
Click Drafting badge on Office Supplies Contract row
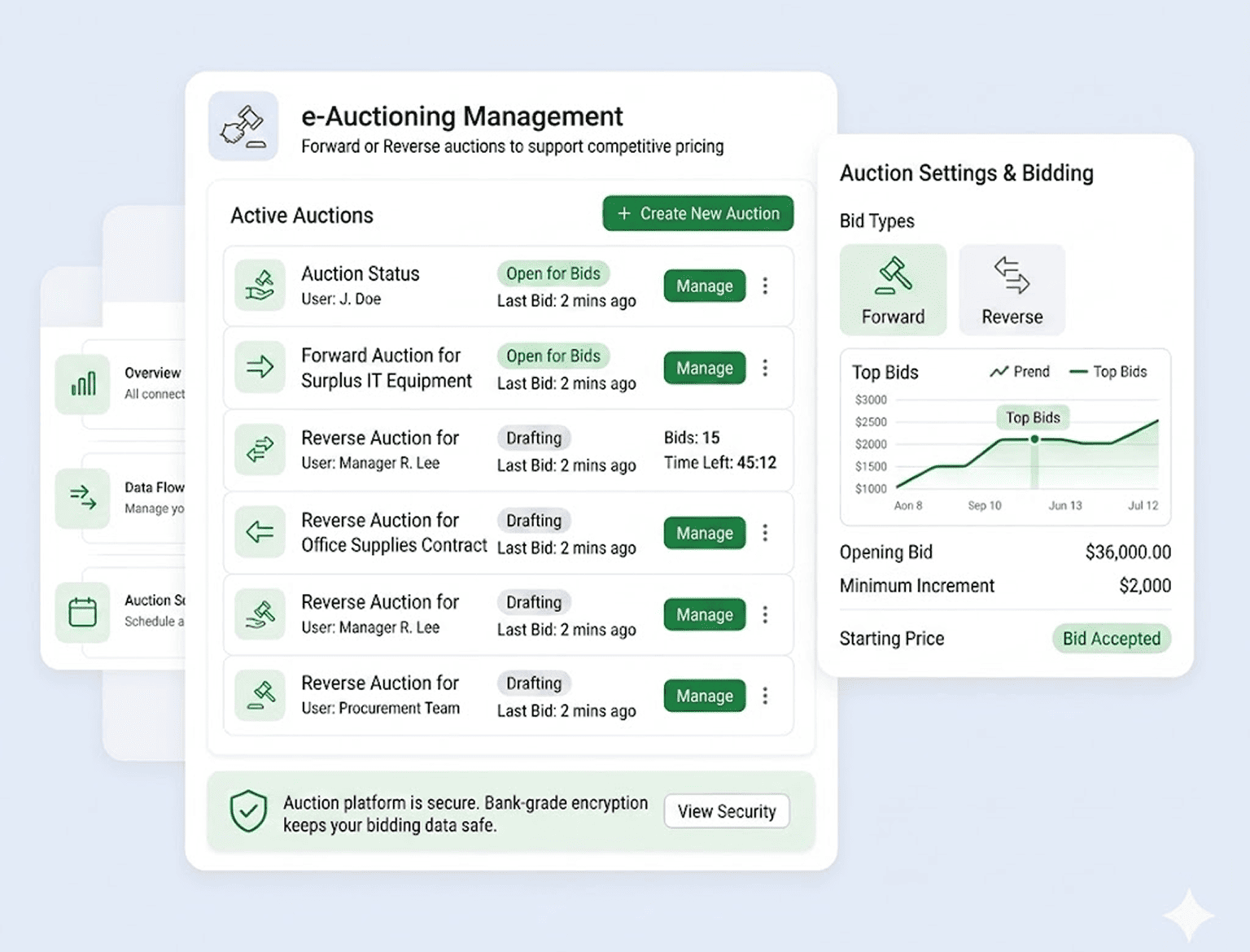pyautogui.click(x=534, y=520)
